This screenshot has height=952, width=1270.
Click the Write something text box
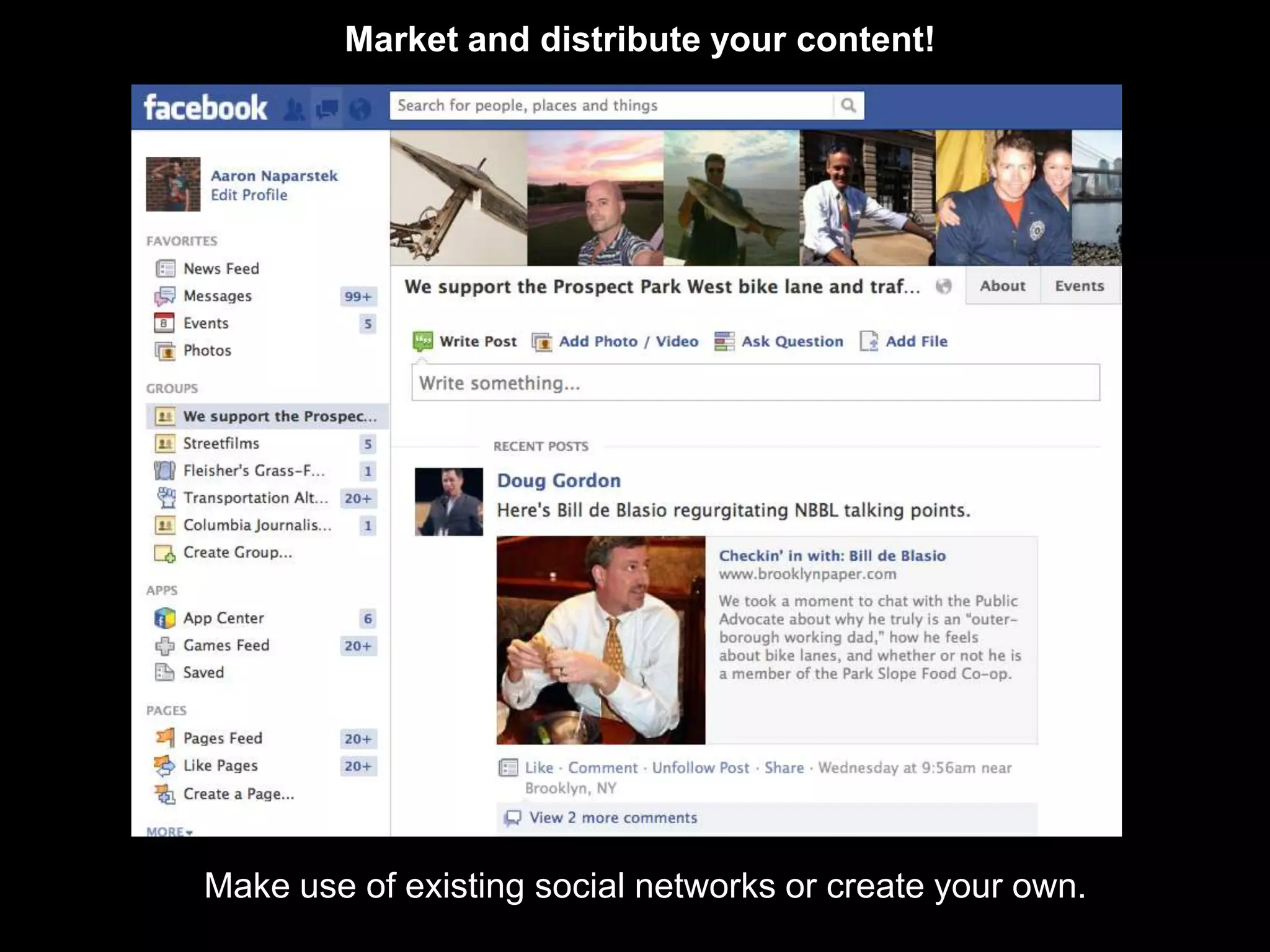pyautogui.click(x=755, y=382)
